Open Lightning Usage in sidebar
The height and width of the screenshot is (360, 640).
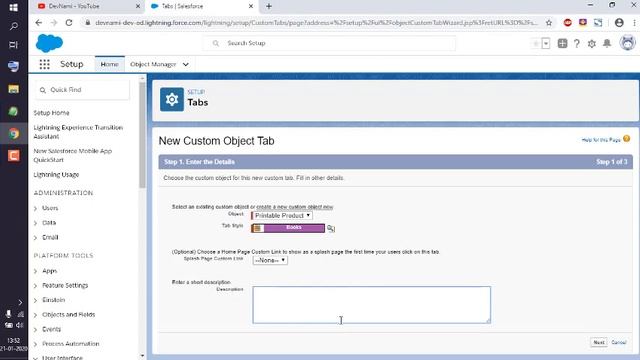56,175
